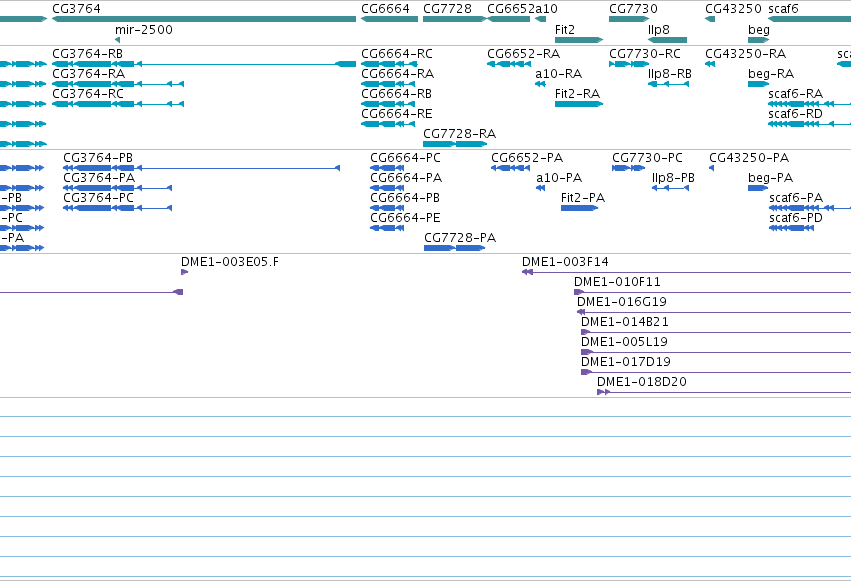
Task: Select protein CG3764-PA
Action: [x=117, y=188]
